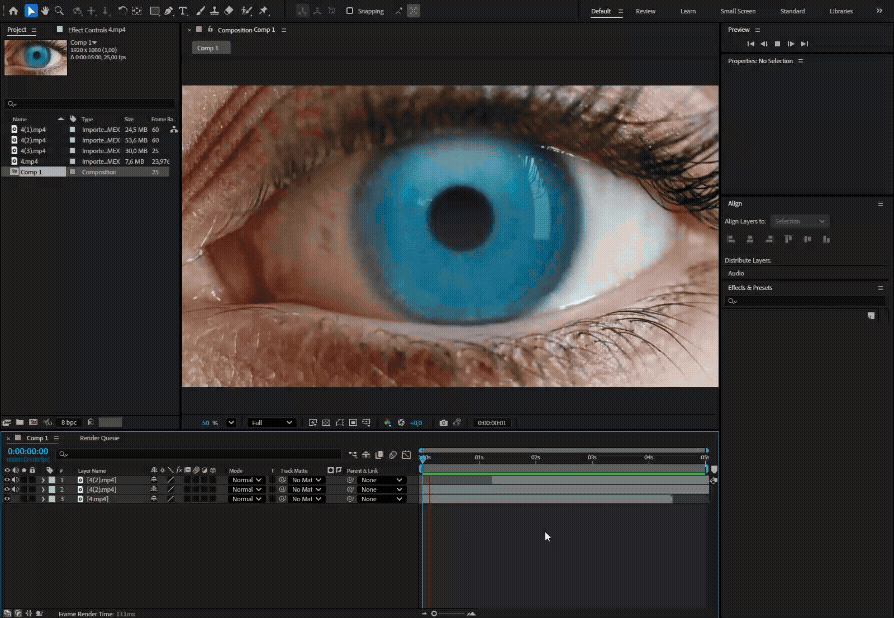Open the Mode dropdown for layer 1

click(x=245, y=480)
